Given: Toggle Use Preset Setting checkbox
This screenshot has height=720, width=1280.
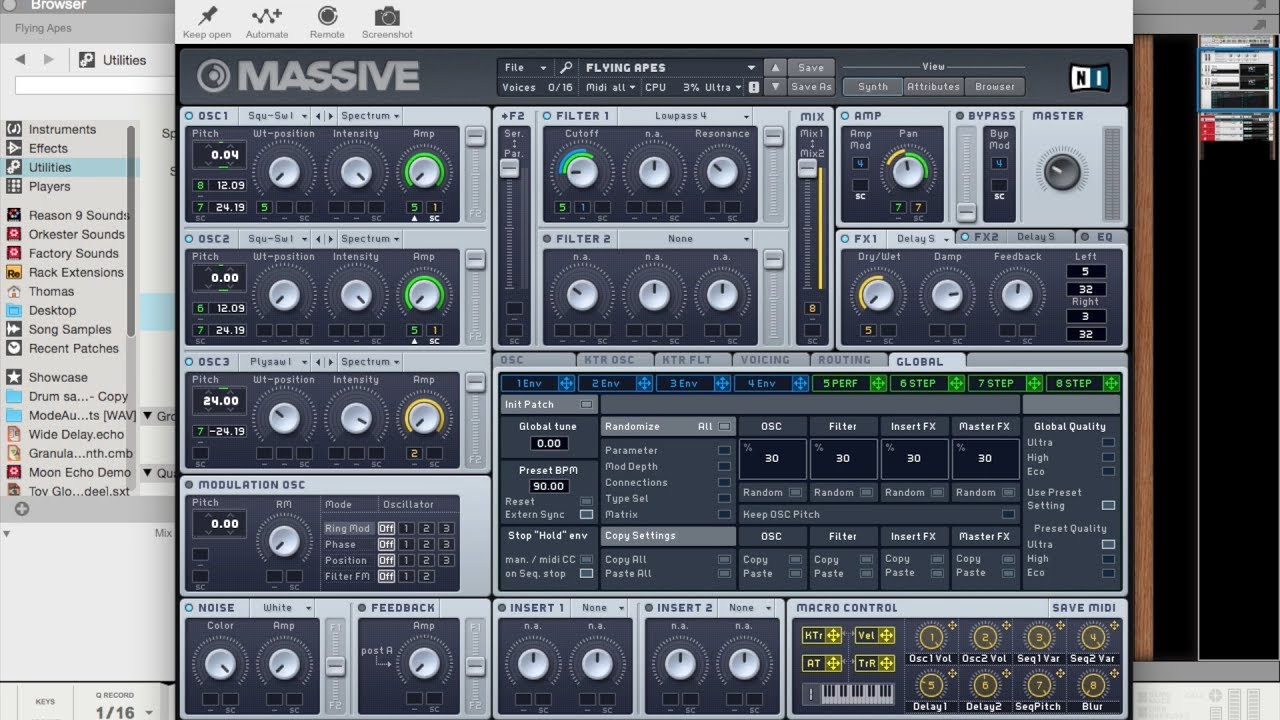Looking at the screenshot, I should pyautogui.click(x=1108, y=506).
